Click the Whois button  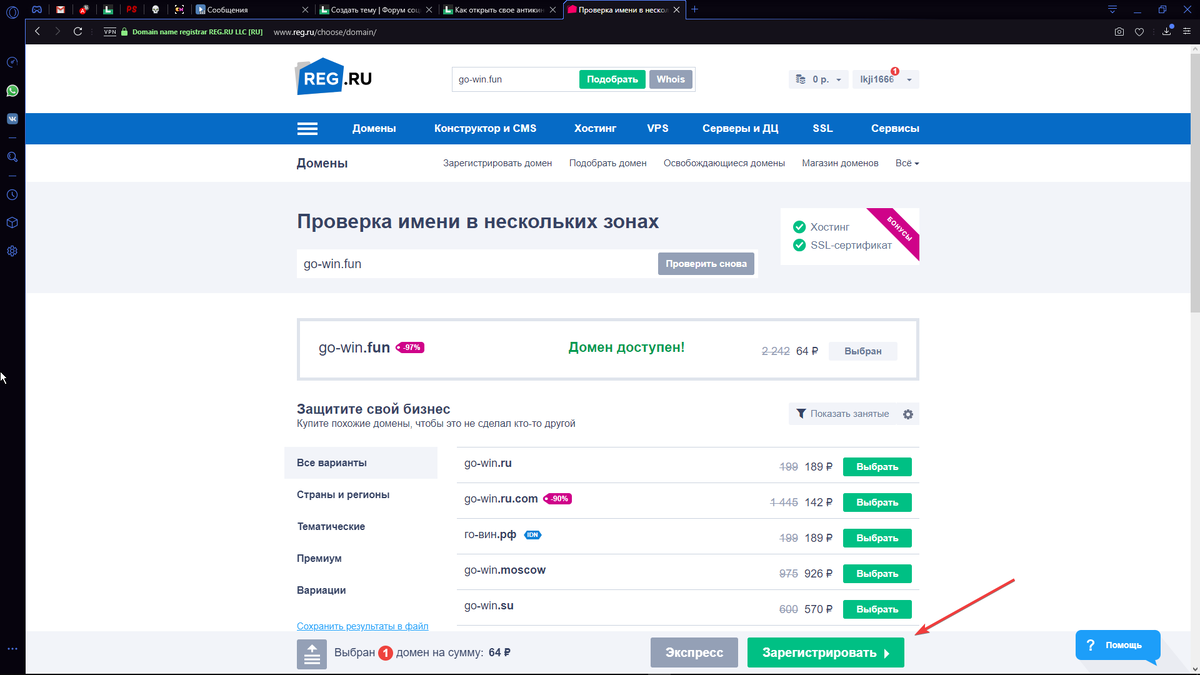671,79
